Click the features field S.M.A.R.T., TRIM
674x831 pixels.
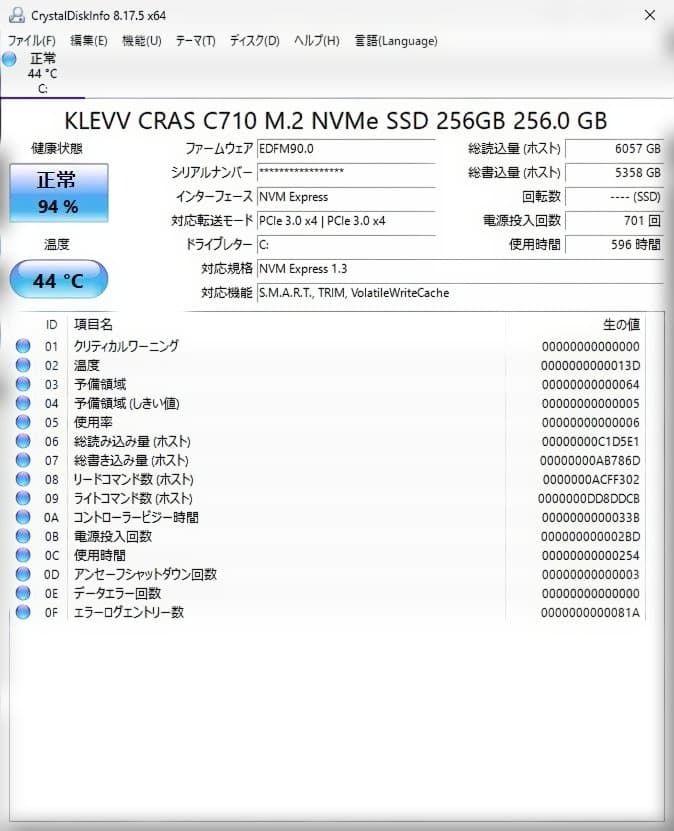[x=460, y=293]
